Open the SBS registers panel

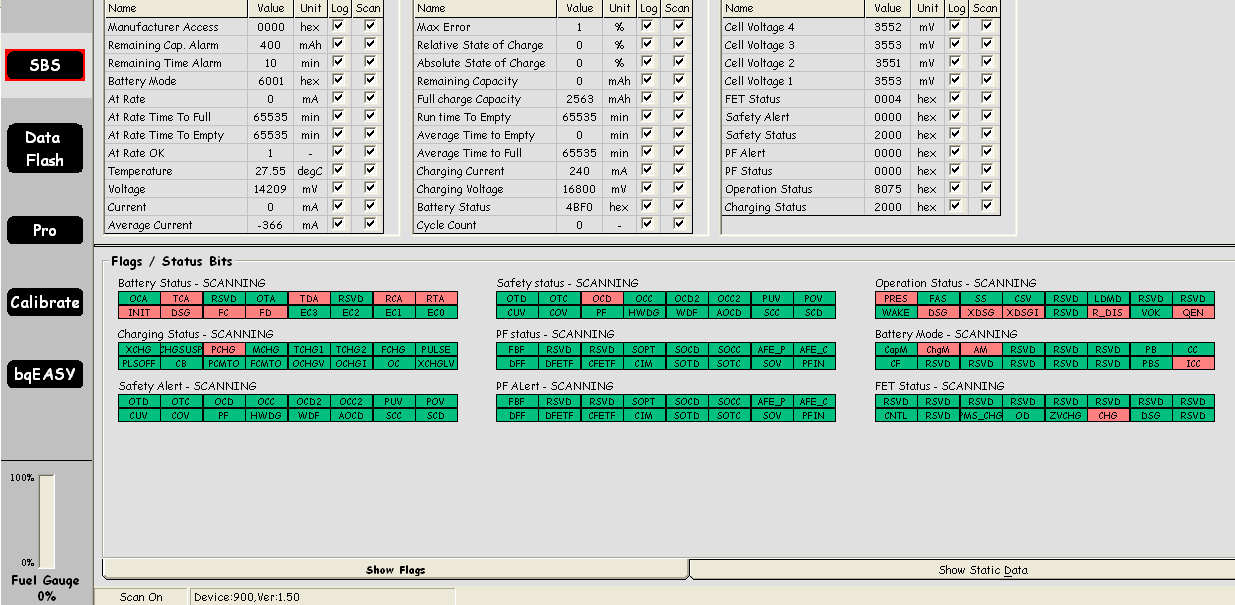(44, 64)
